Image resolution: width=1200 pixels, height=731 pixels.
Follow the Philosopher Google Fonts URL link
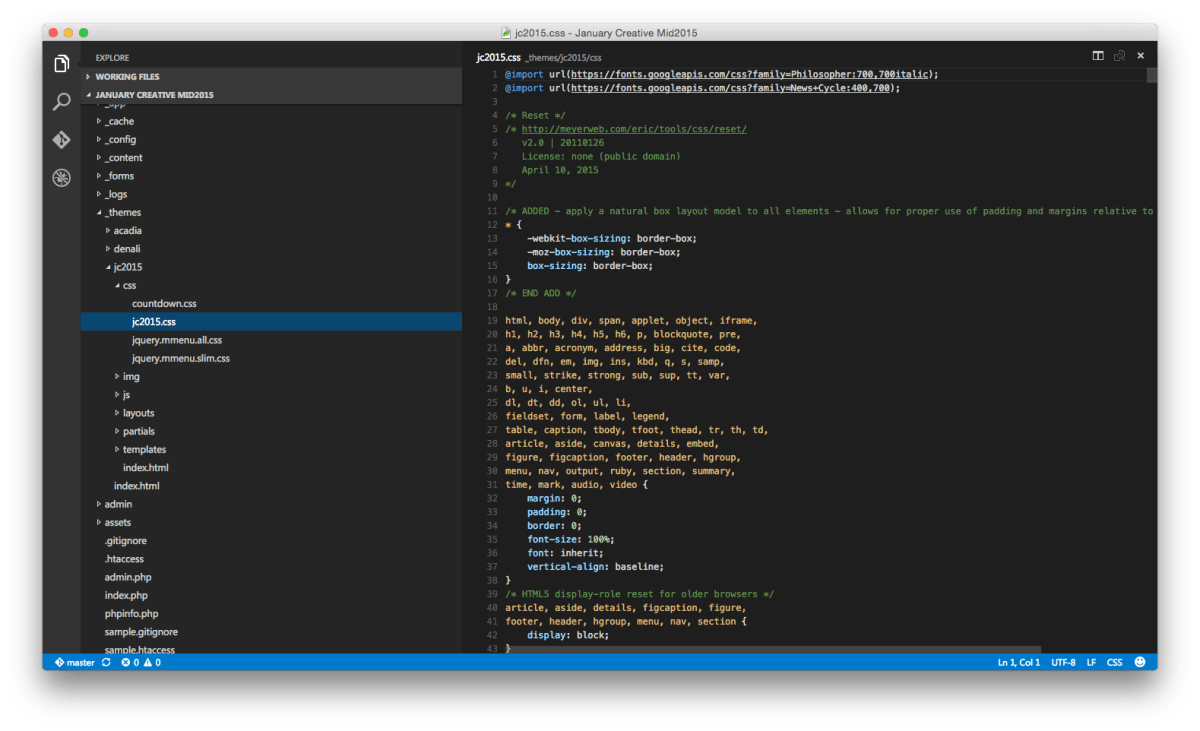point(750,74)
